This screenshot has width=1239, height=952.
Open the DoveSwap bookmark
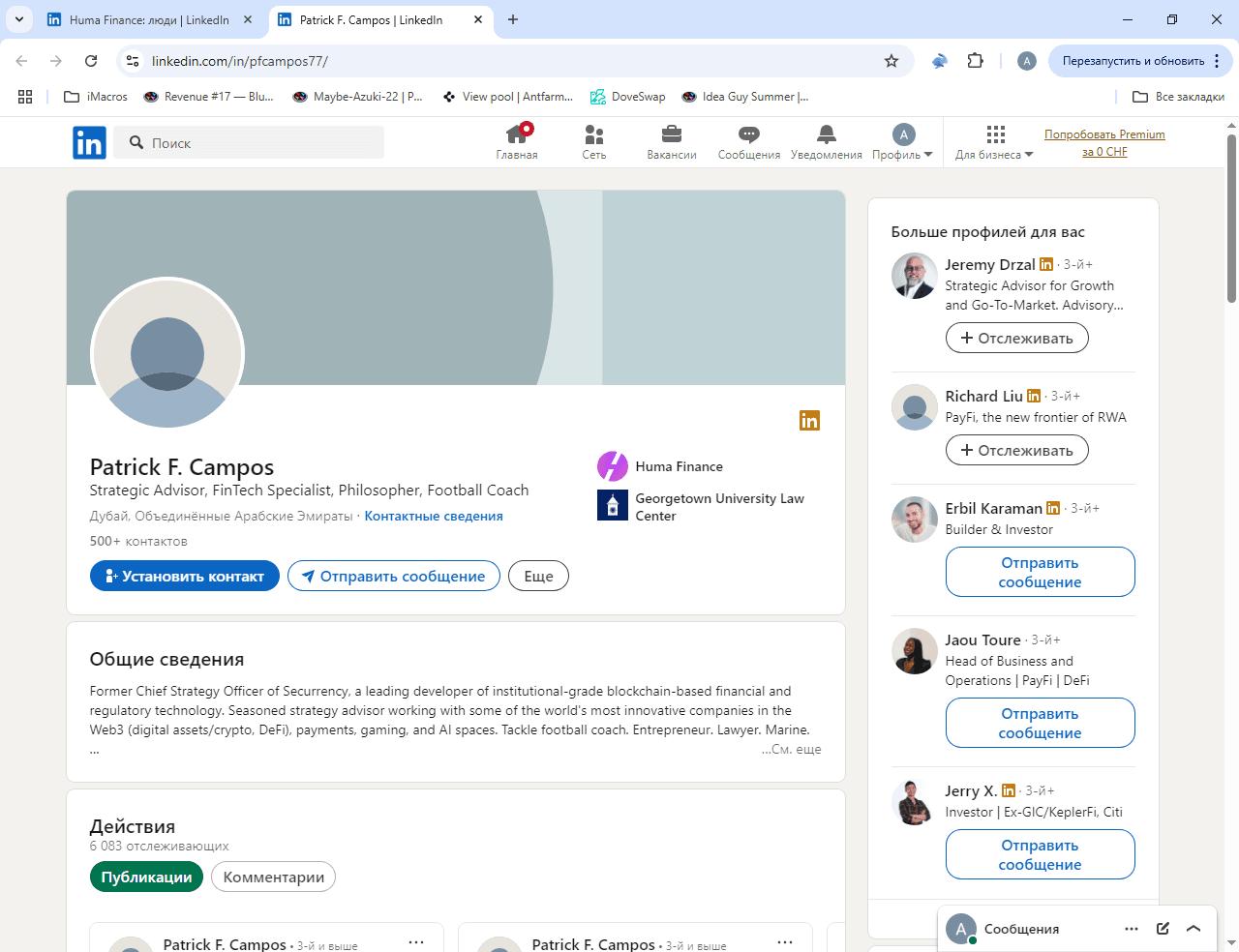click(x=628, y=97)
